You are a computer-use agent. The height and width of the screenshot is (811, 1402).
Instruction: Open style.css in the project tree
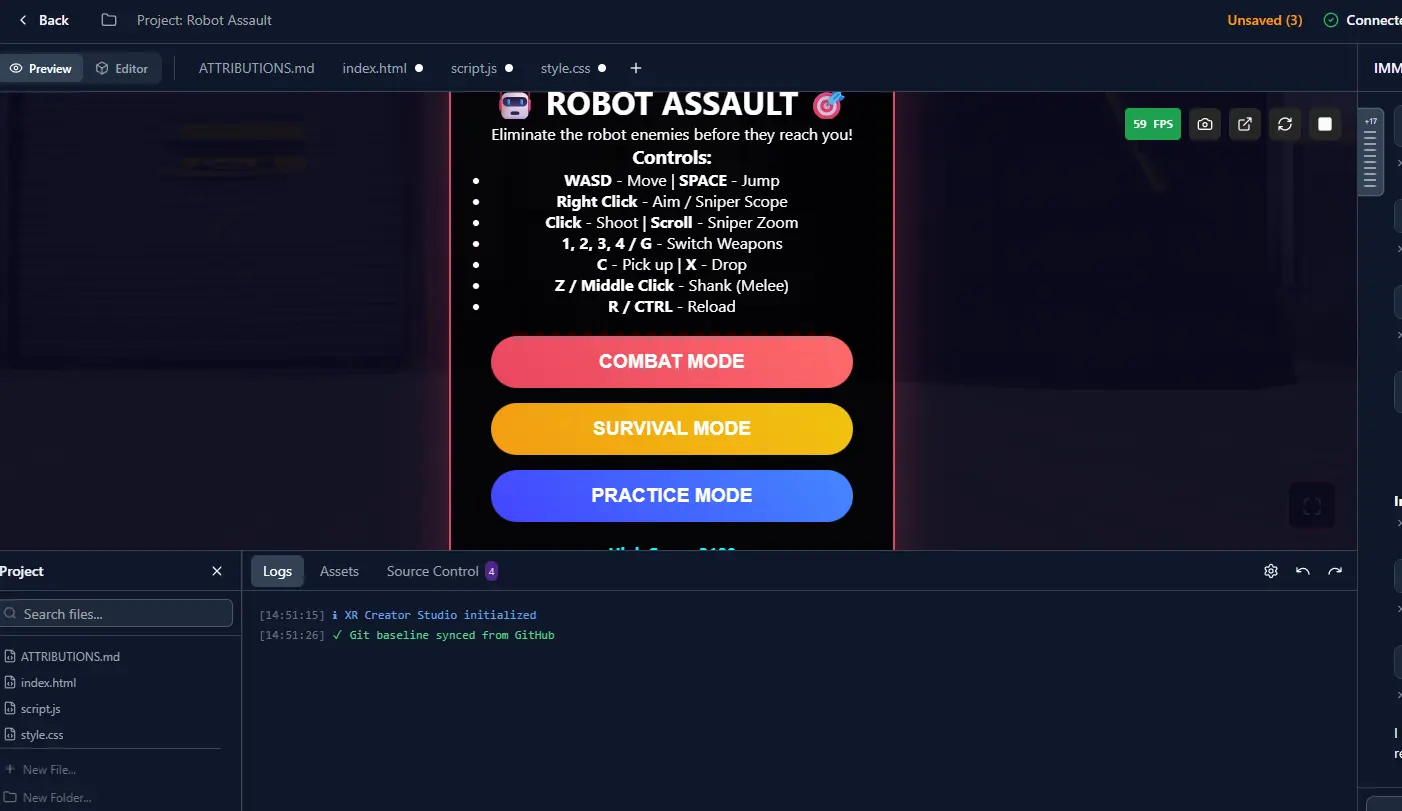[42, 735]
